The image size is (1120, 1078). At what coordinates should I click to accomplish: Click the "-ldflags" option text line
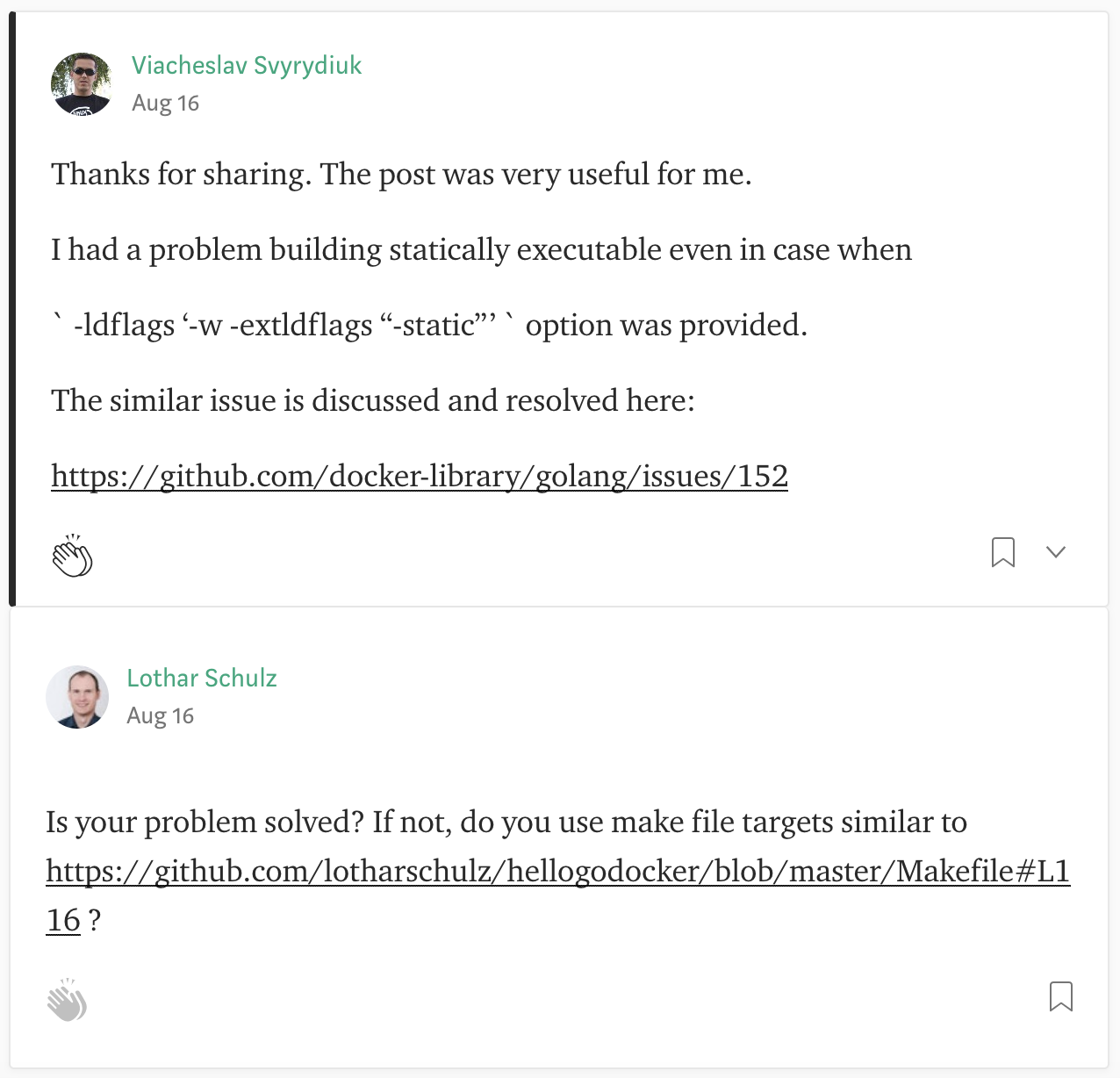point(428,326)
